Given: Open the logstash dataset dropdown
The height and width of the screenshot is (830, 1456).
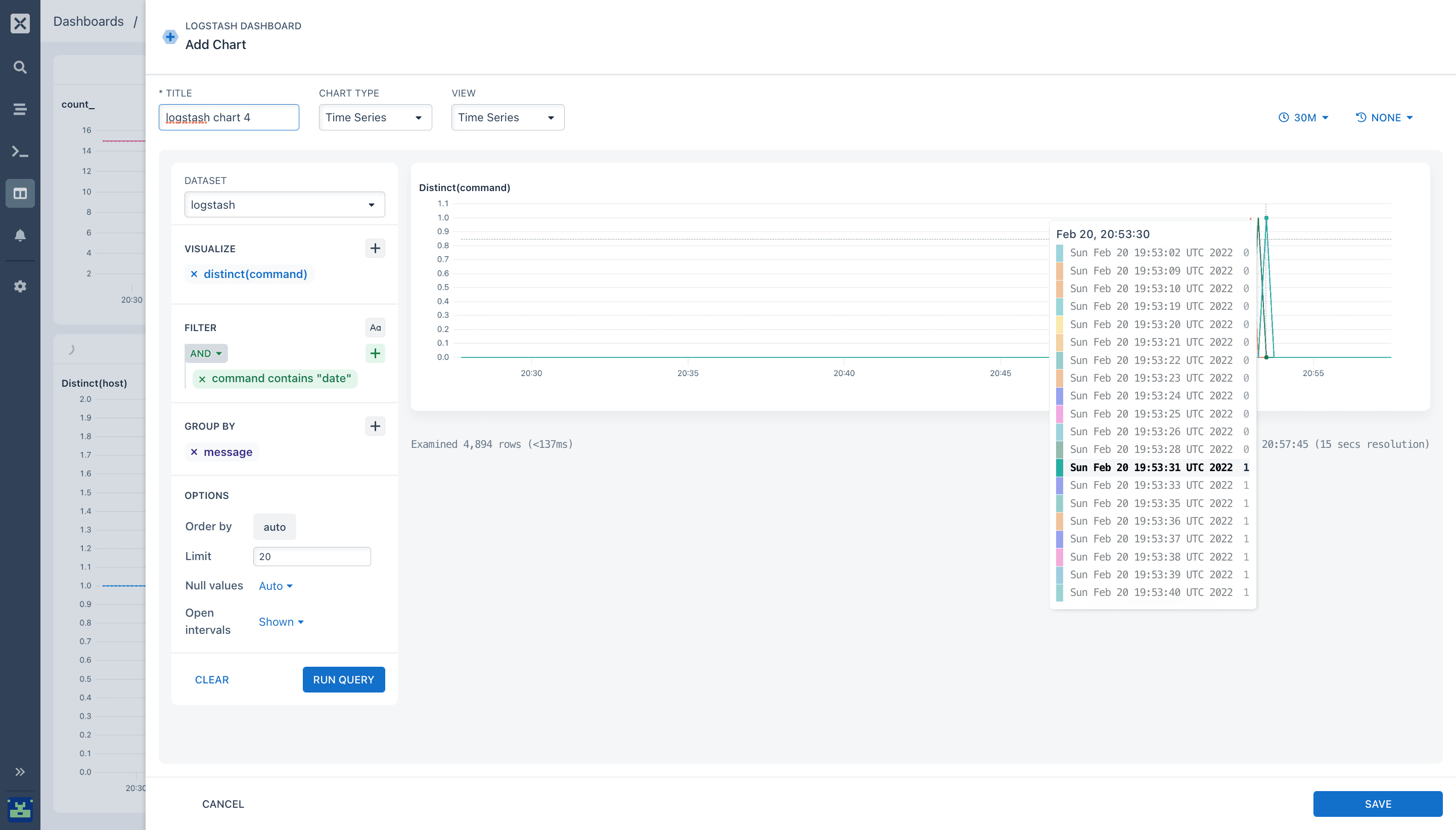Looking at the screenshot, I should click(284, 205).
